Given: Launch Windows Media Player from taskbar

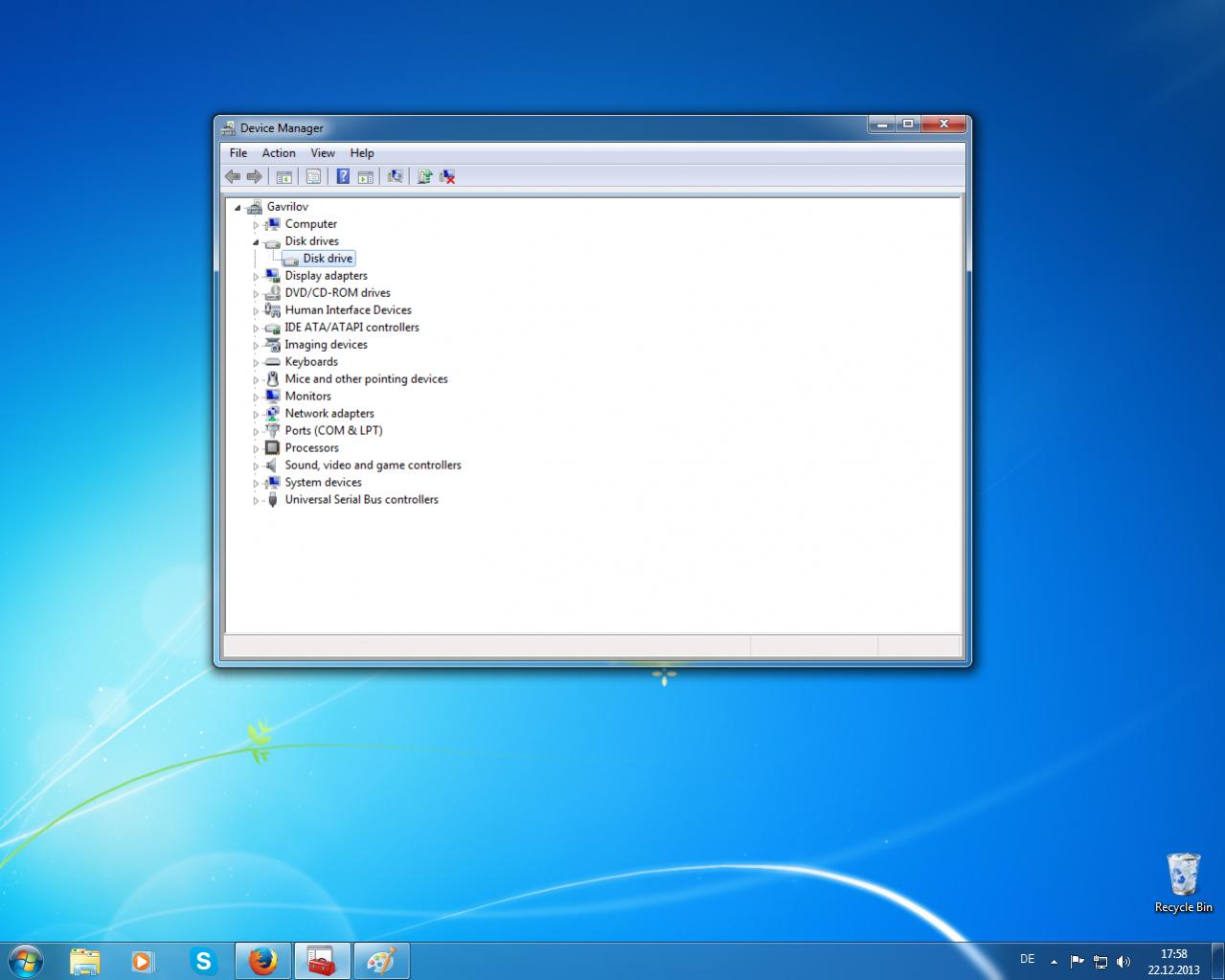Looking at the screenshot, I should (x=143, y=961).
